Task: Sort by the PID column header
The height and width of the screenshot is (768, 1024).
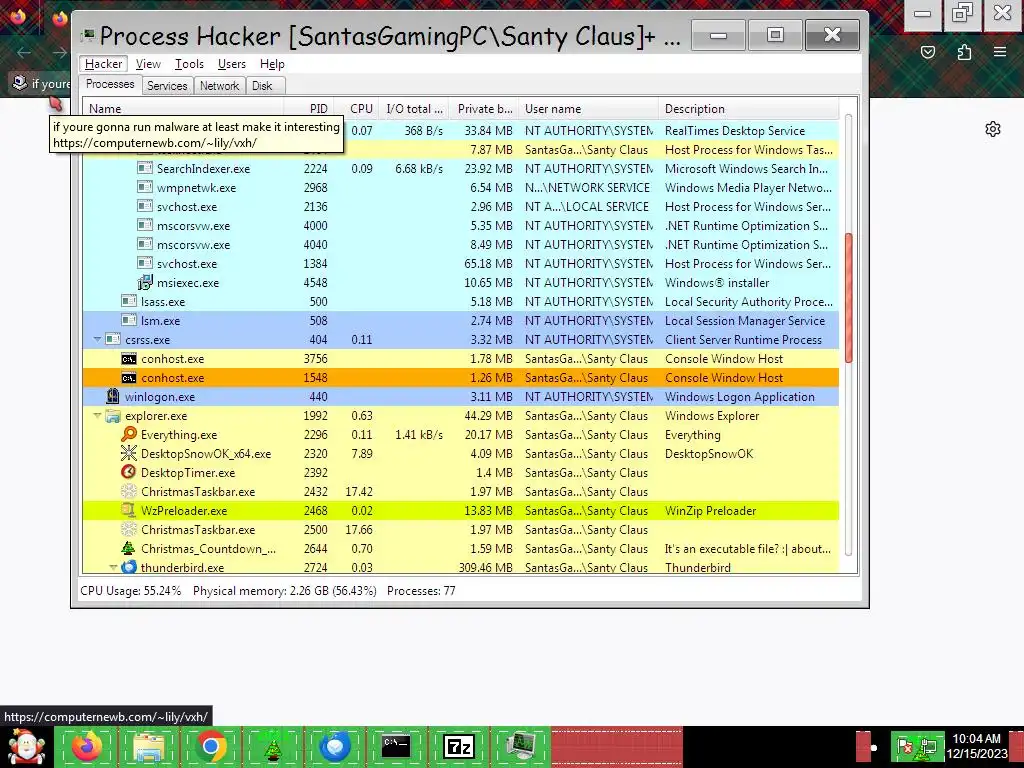Action: [310, 109]
